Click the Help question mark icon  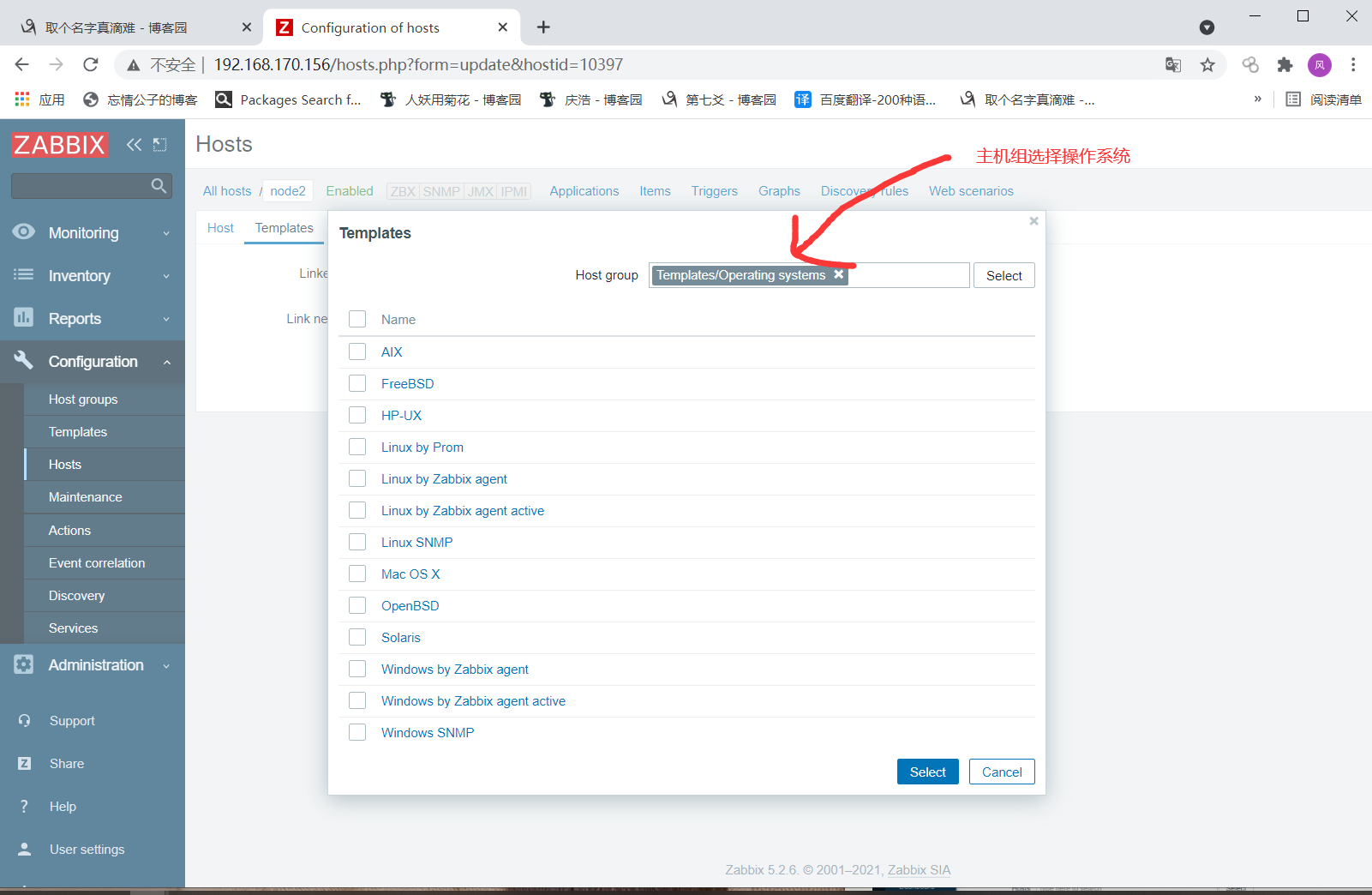pyautogui.click(x=24, y=807)
